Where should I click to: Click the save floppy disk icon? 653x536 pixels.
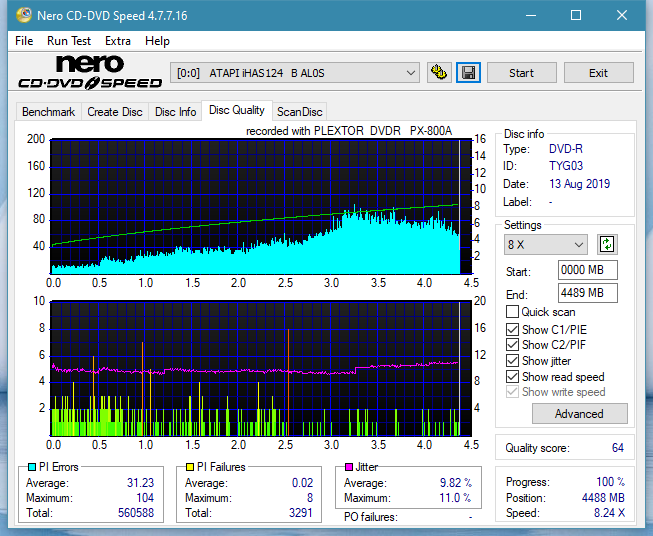(468, 73)
